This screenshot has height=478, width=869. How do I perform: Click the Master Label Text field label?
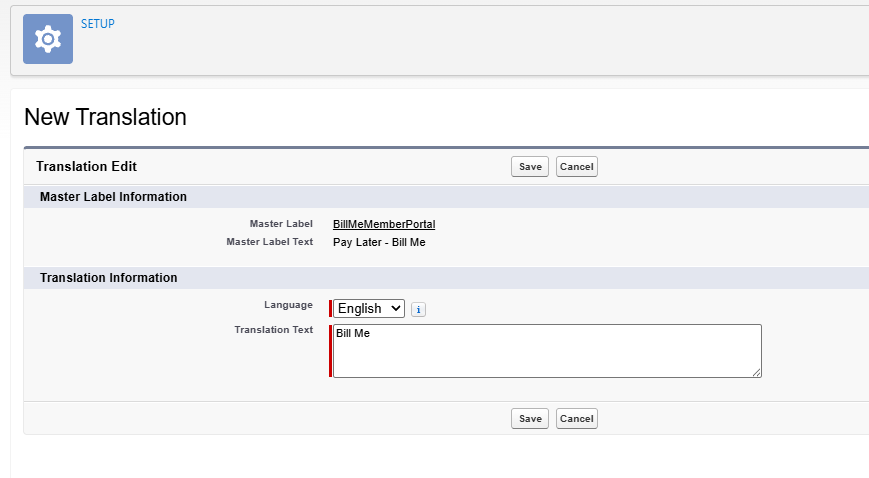[269, 242]
